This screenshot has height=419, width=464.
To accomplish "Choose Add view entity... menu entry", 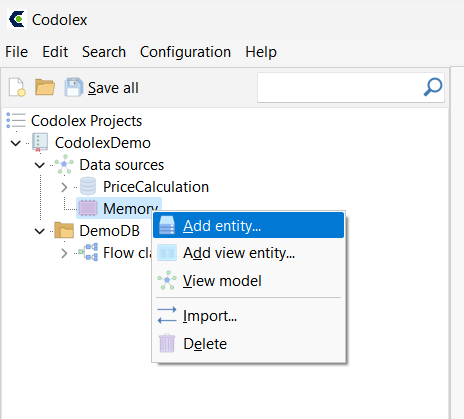I will click(x=248, y=253).
